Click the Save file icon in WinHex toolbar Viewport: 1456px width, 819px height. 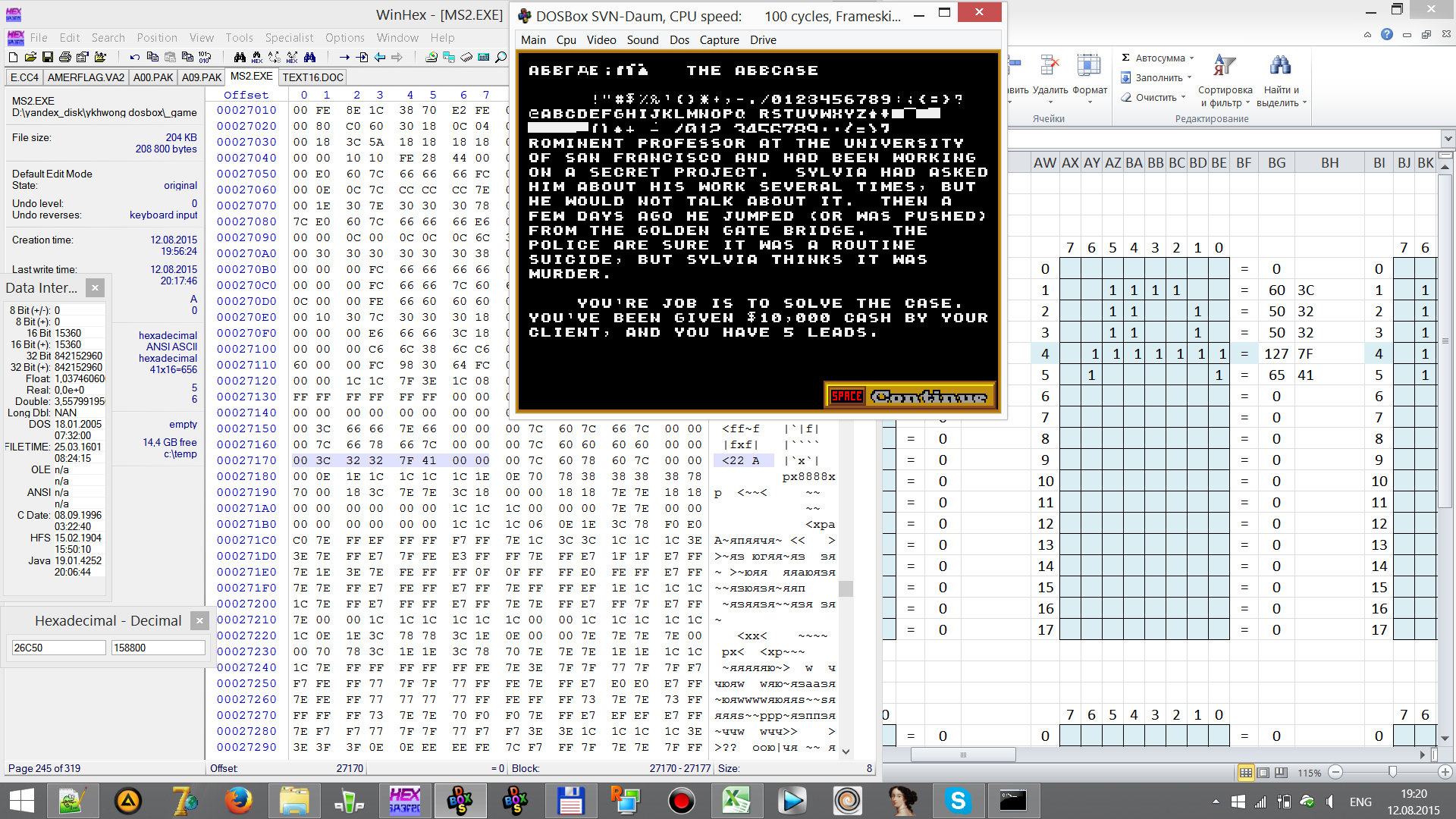(x=47, y=57)
